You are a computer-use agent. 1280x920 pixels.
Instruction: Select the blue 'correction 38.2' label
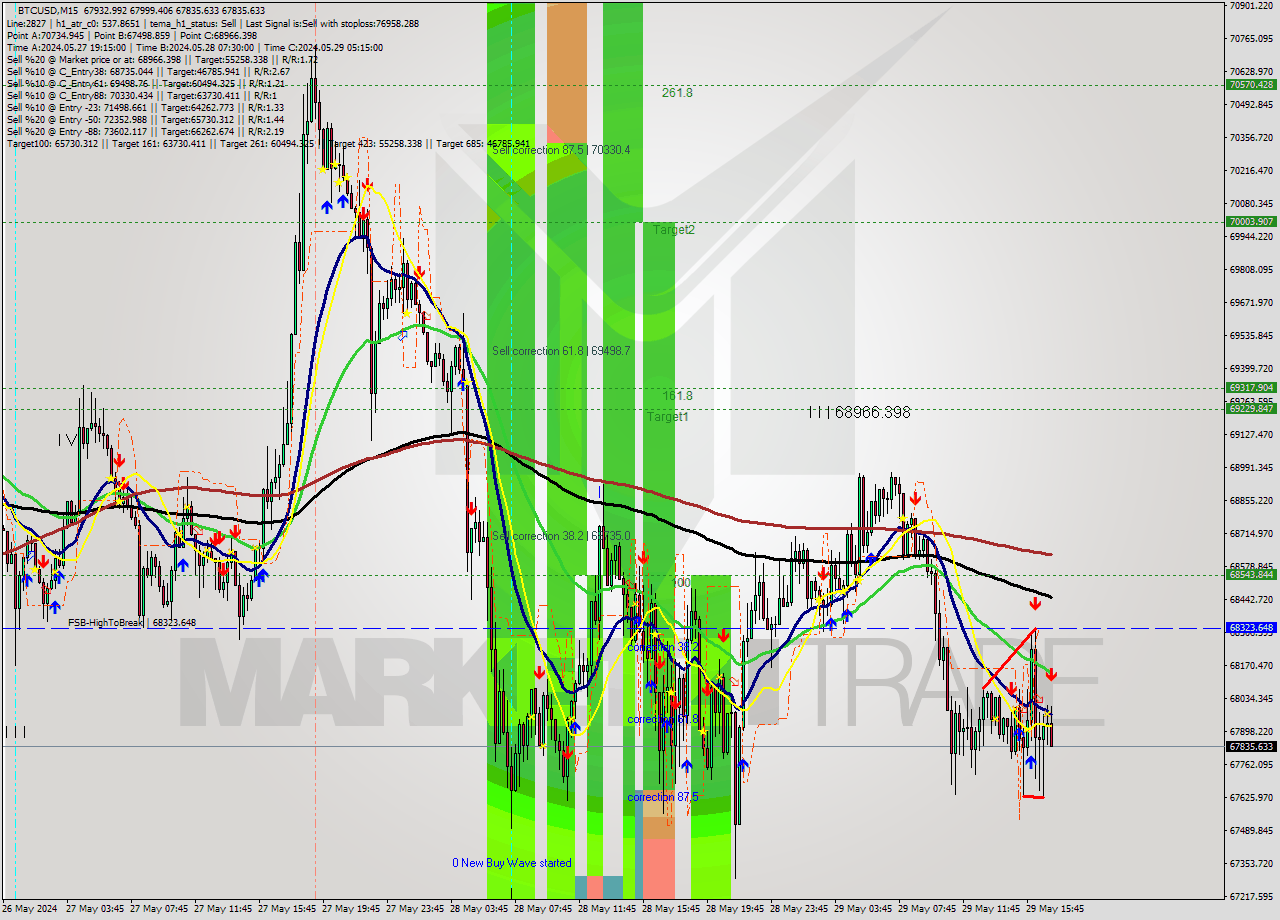coord(662,647)
